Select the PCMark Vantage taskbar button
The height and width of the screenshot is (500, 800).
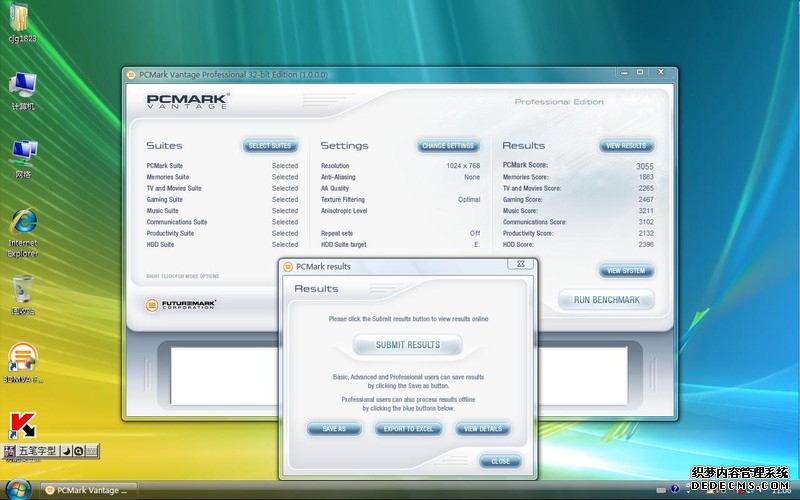(x=89, y=490)
